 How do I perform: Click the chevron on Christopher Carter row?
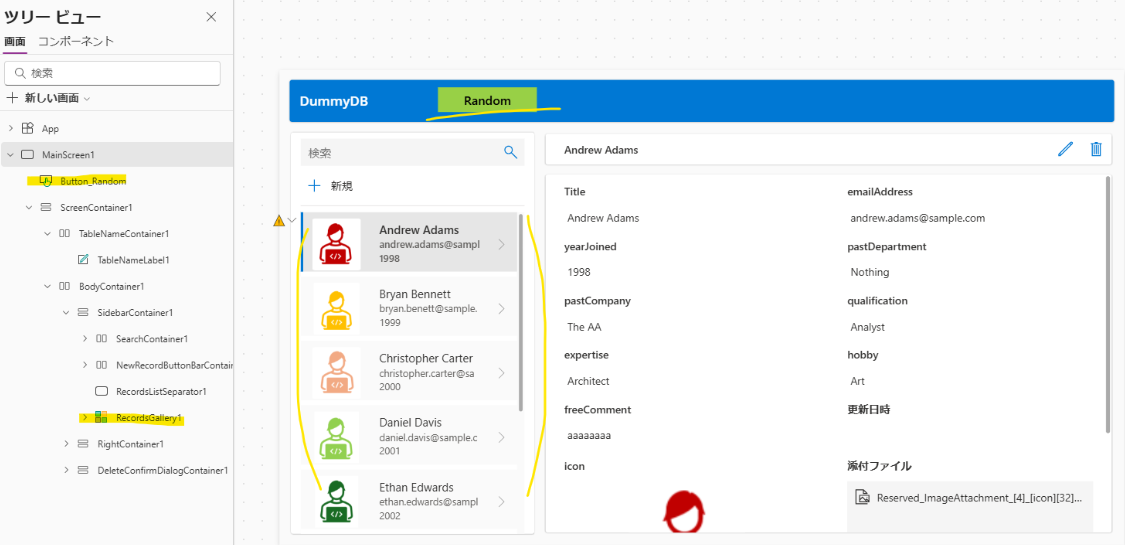pos(501,373)
